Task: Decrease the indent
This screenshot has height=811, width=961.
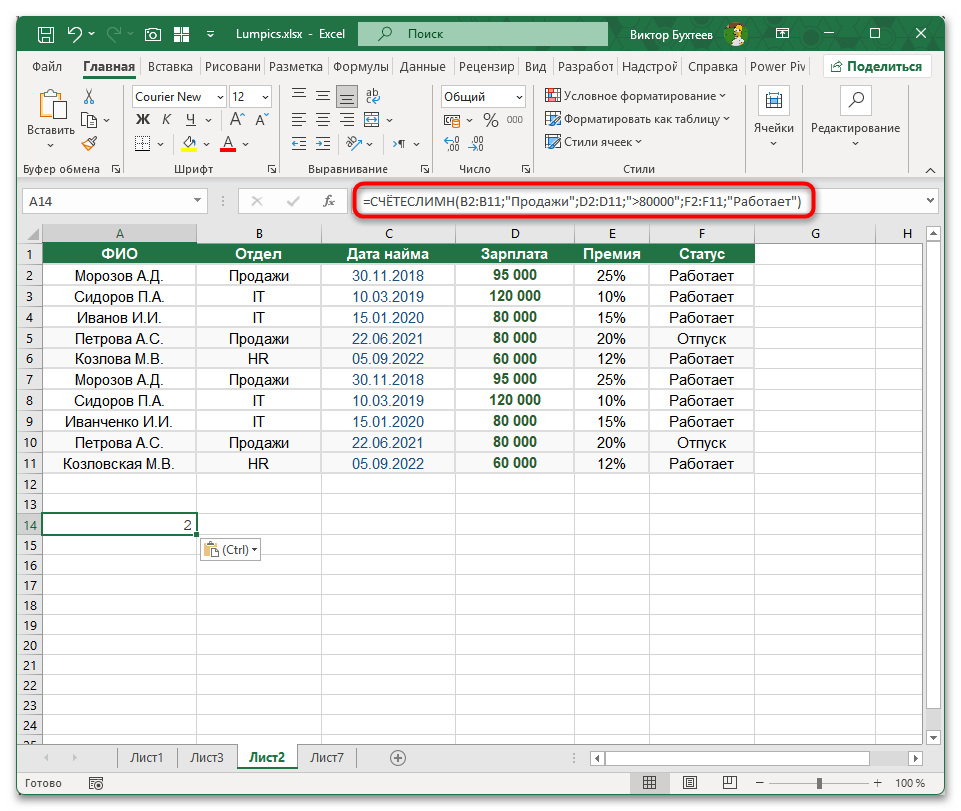Action: point(299,144)
